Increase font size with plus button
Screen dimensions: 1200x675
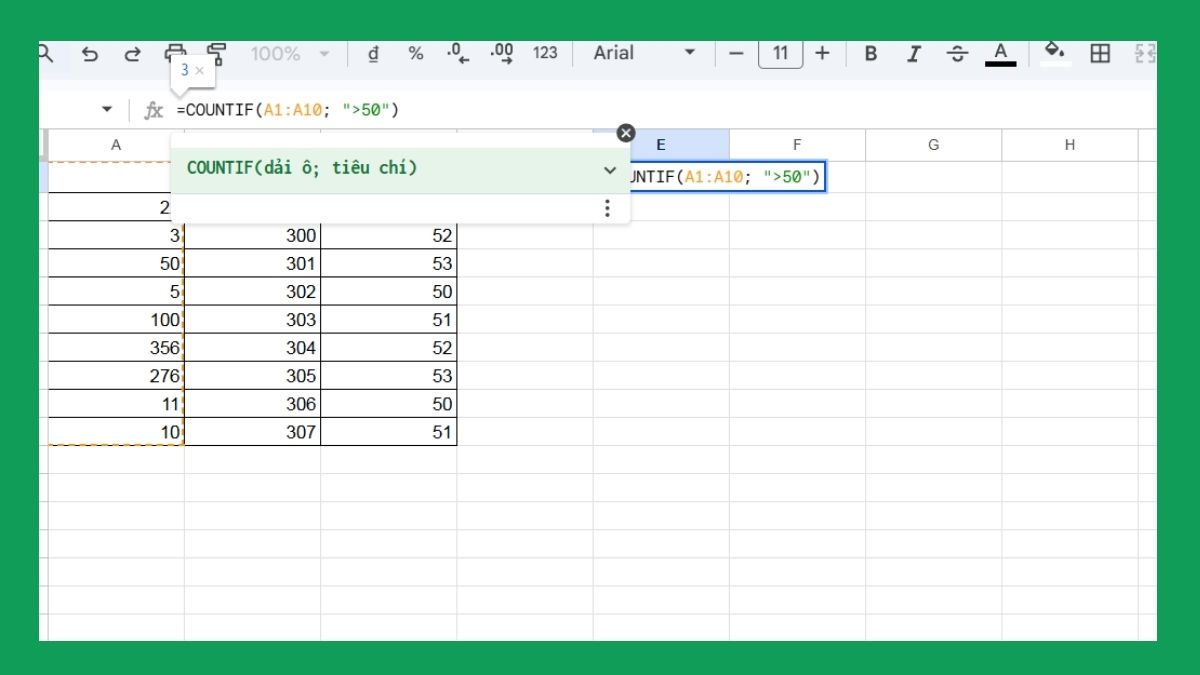pyautogui.click(x=822, y=54)
